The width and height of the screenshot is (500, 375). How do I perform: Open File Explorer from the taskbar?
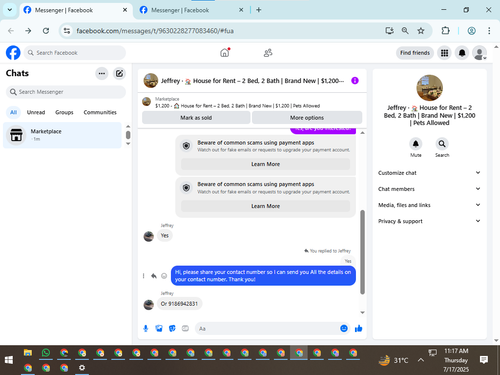pyautogui.click(x=28, y=353)
